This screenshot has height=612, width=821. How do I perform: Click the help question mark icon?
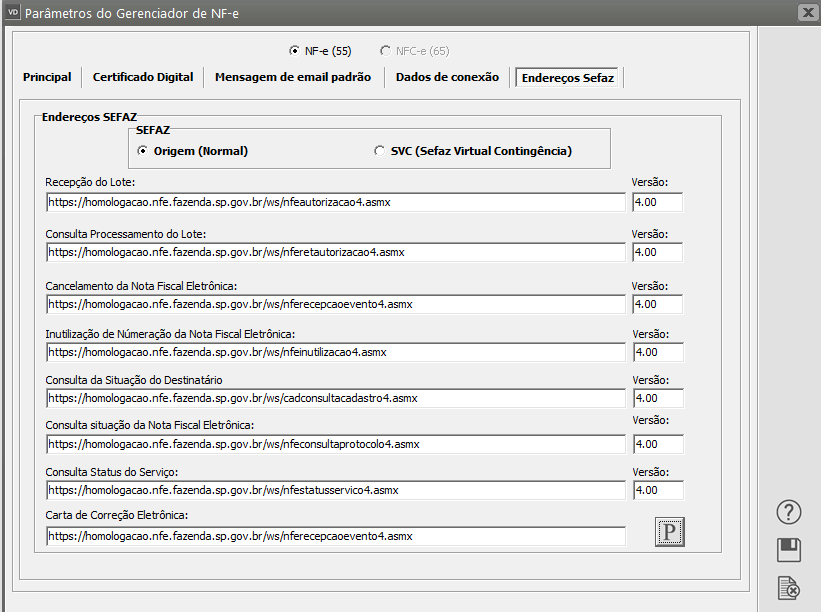point(789,513)
